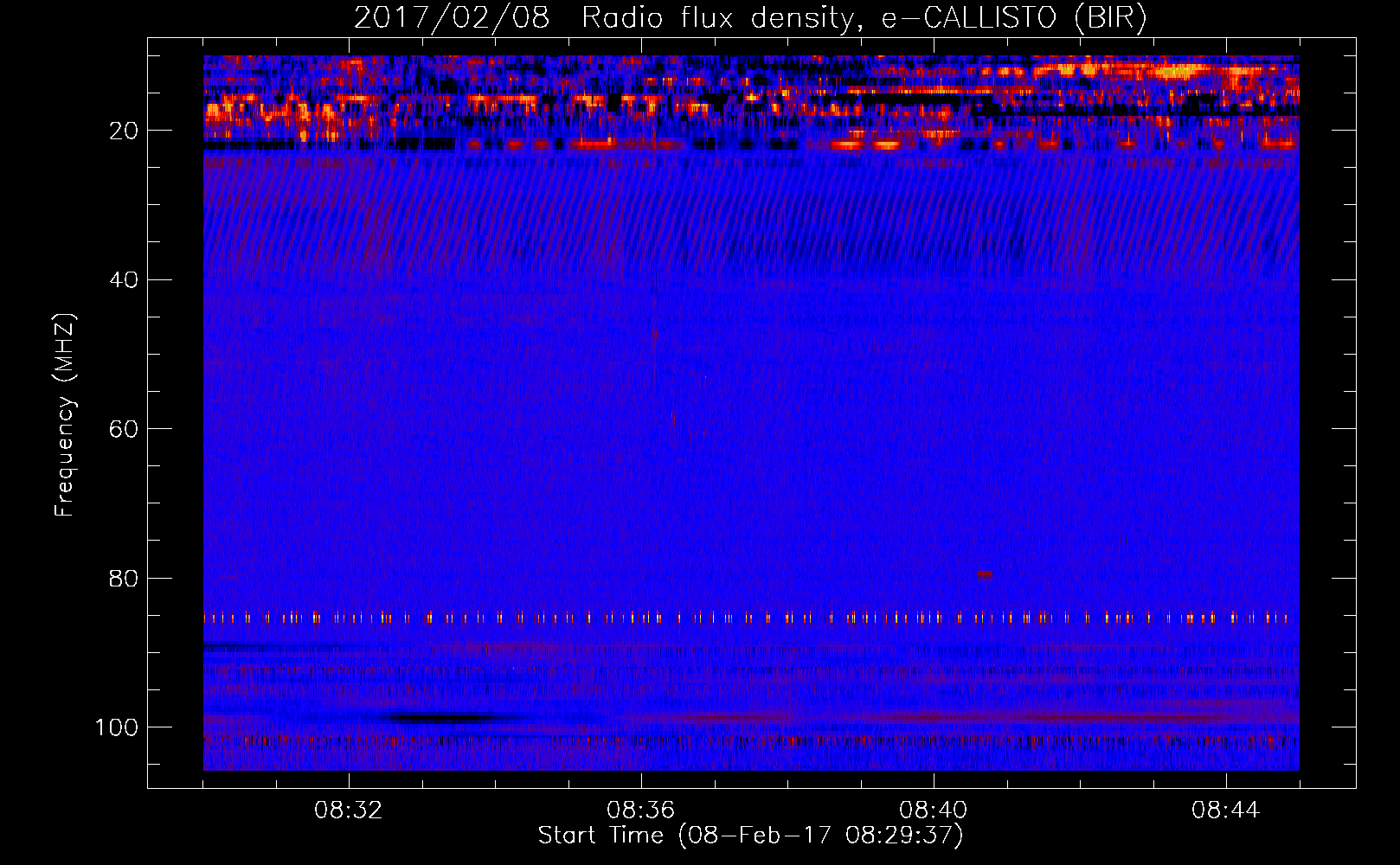Click the Start Time axis label

click(x=750, y=836)
